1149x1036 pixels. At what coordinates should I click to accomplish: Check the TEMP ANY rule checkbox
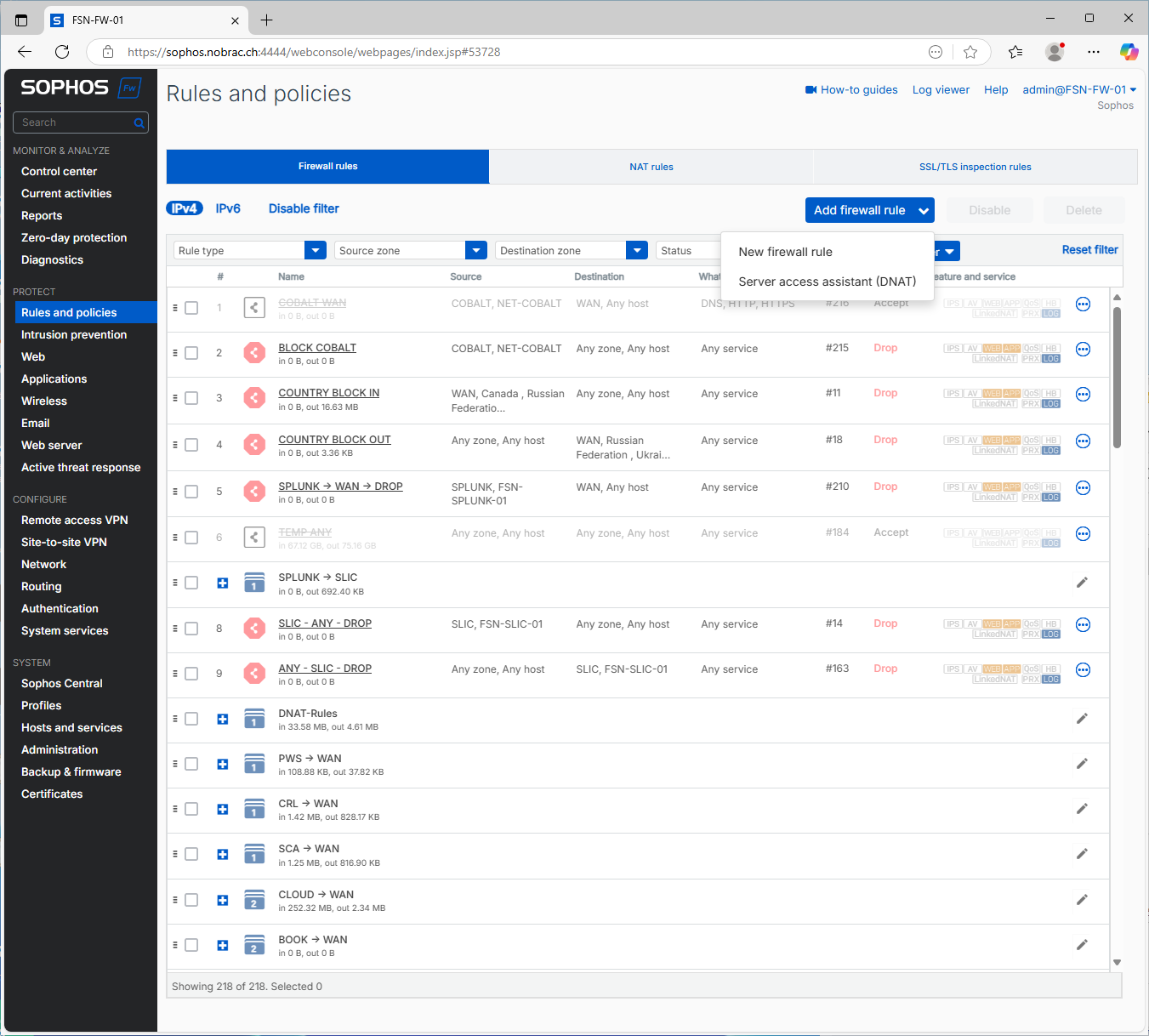191,538
